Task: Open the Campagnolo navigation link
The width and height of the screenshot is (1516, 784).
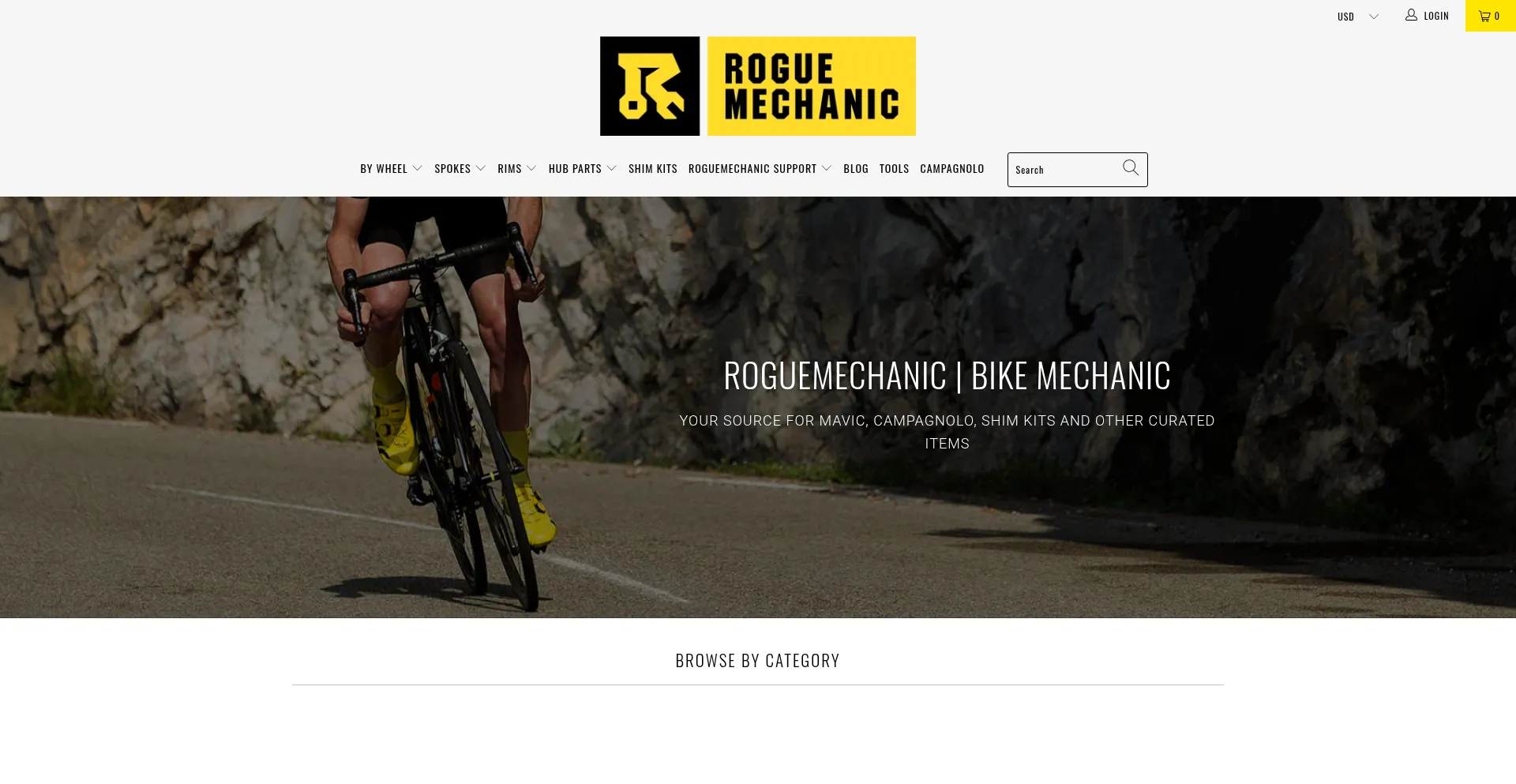Action: point(952,169)
